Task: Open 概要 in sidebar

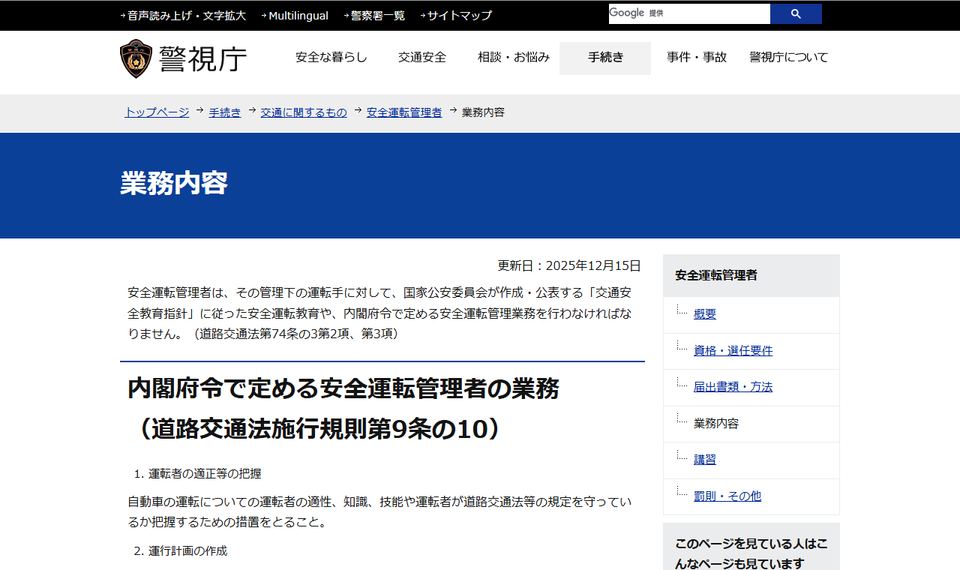Action: pyautogui.click(x=705, y=314)
